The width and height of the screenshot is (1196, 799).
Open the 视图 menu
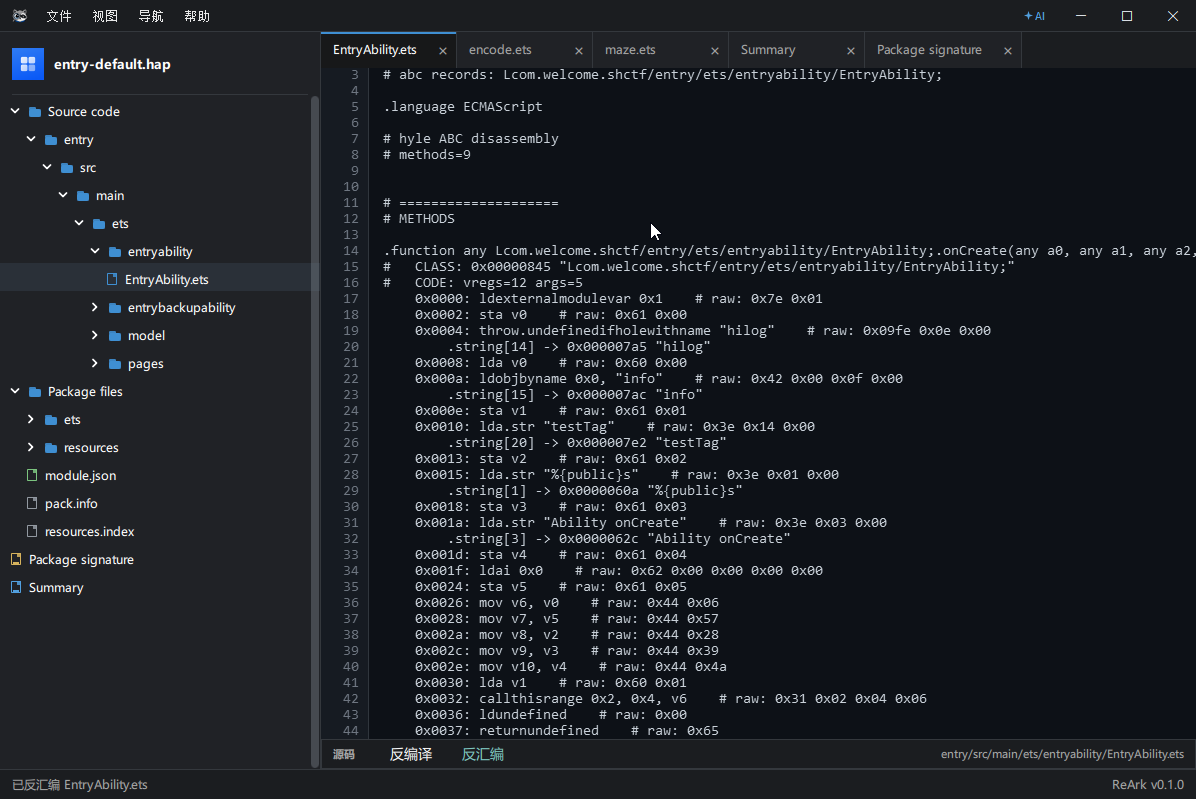point(104,16)
